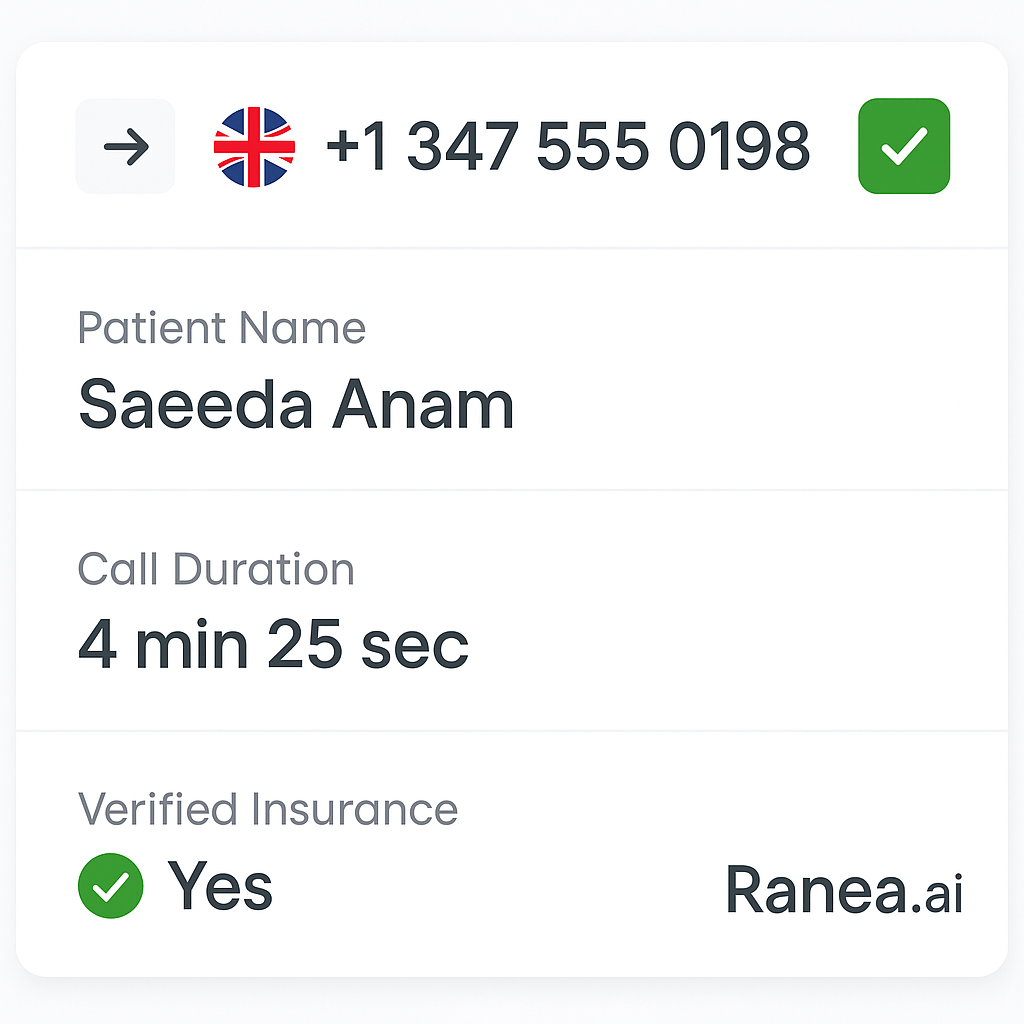Viewport: 1024px width, 1024px height.
Task: Click the word Insurance in the label
Action: click(355, 809)
